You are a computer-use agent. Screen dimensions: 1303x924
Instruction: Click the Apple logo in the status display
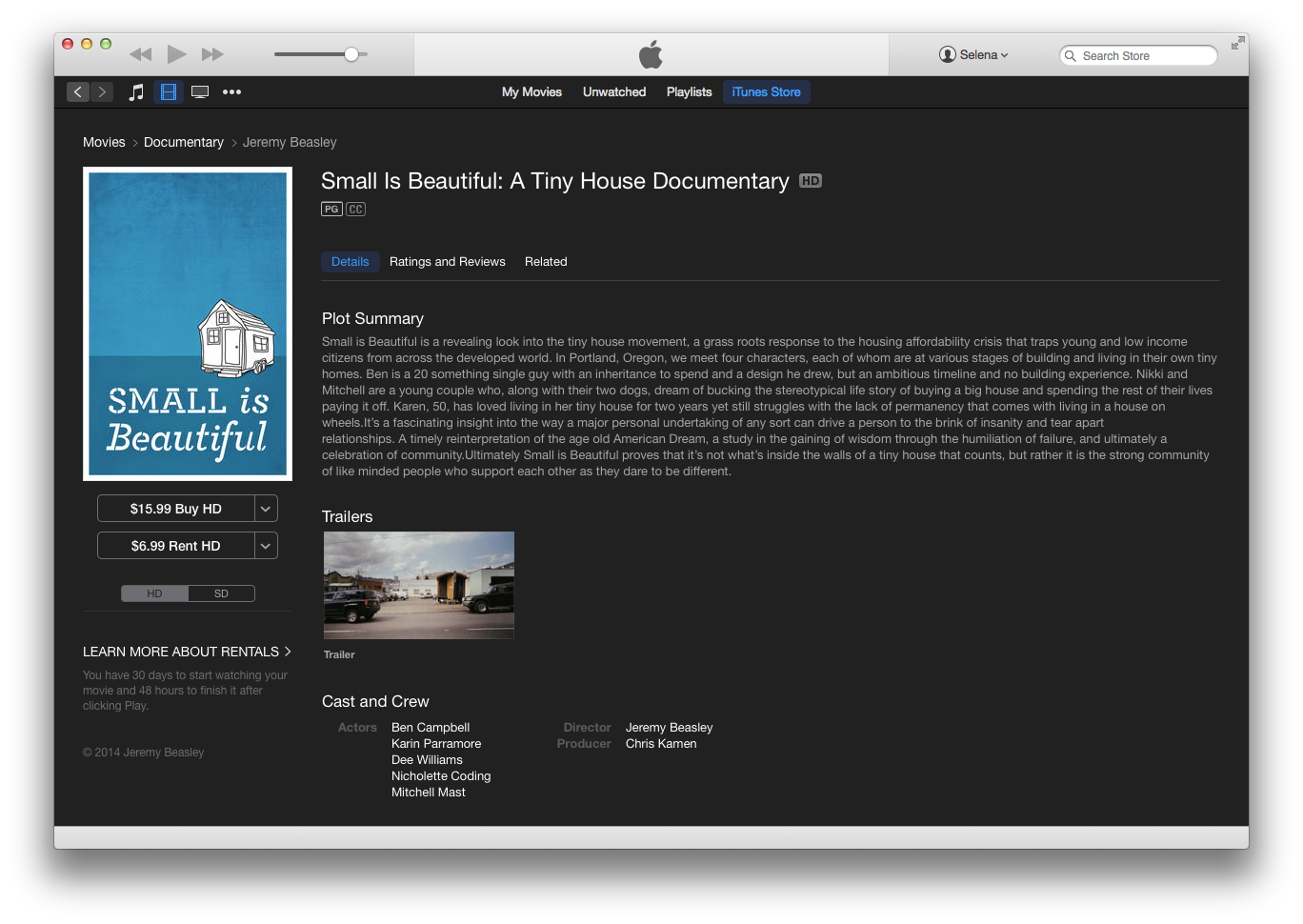(651, 54)
